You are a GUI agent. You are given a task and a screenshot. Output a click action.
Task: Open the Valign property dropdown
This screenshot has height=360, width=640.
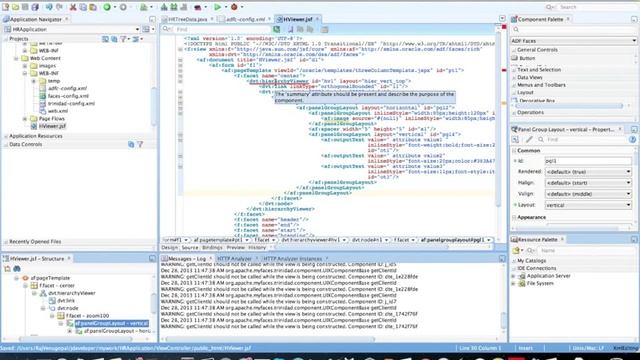(x=588, y=194)
